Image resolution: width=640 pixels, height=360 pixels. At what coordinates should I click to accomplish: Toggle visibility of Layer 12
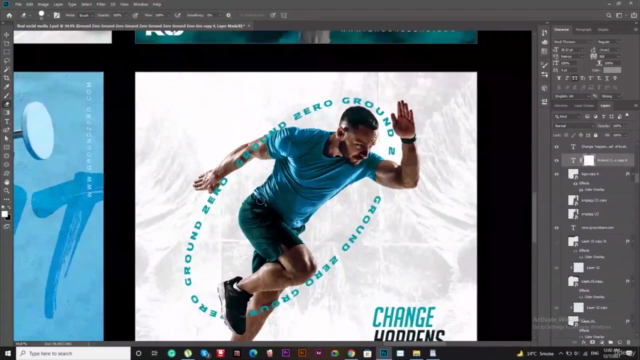tap(556, 268)
